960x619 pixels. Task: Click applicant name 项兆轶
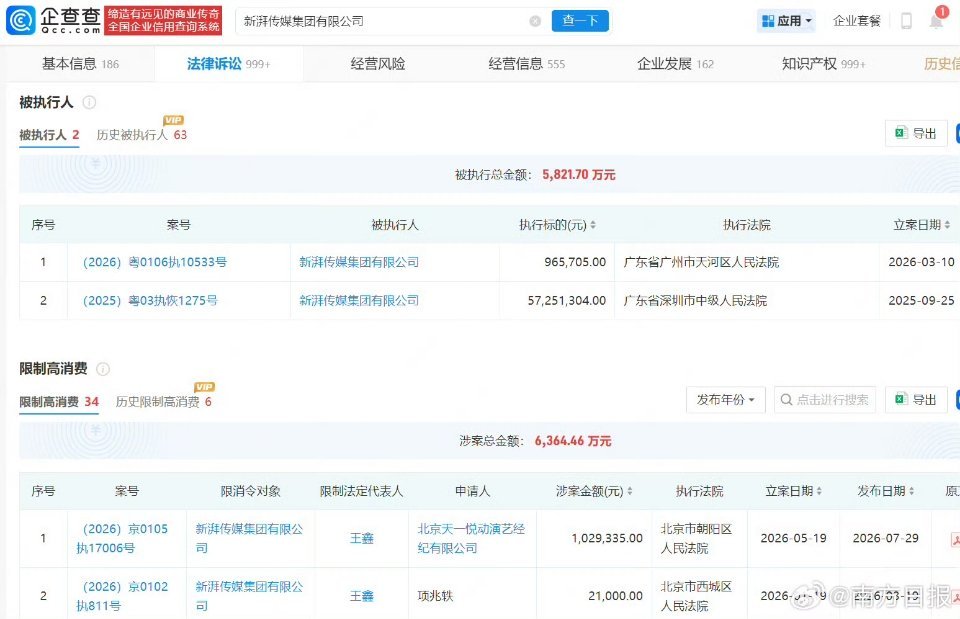pos(435,596)
